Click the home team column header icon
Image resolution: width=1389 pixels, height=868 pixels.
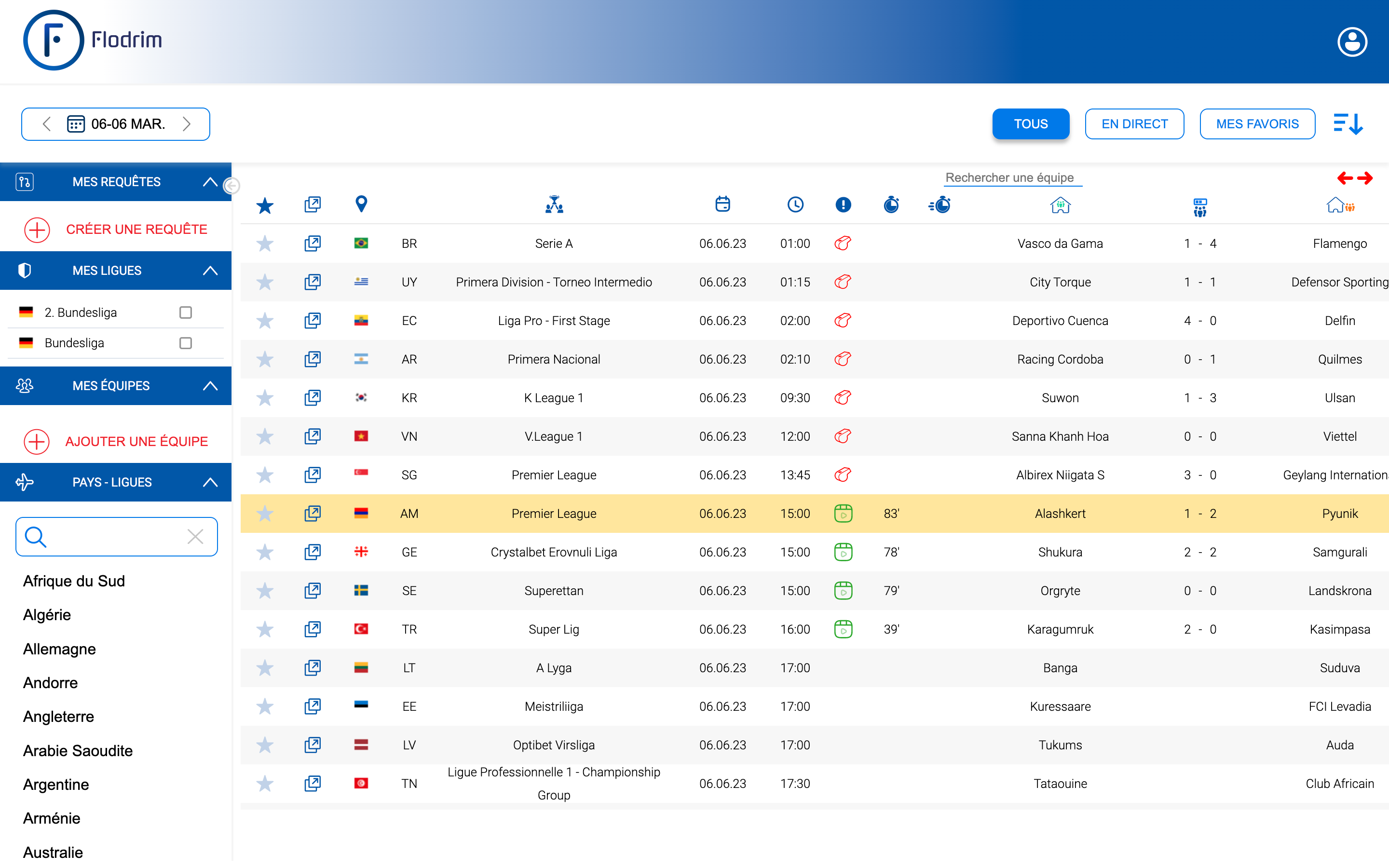[x=1060, y=205]
